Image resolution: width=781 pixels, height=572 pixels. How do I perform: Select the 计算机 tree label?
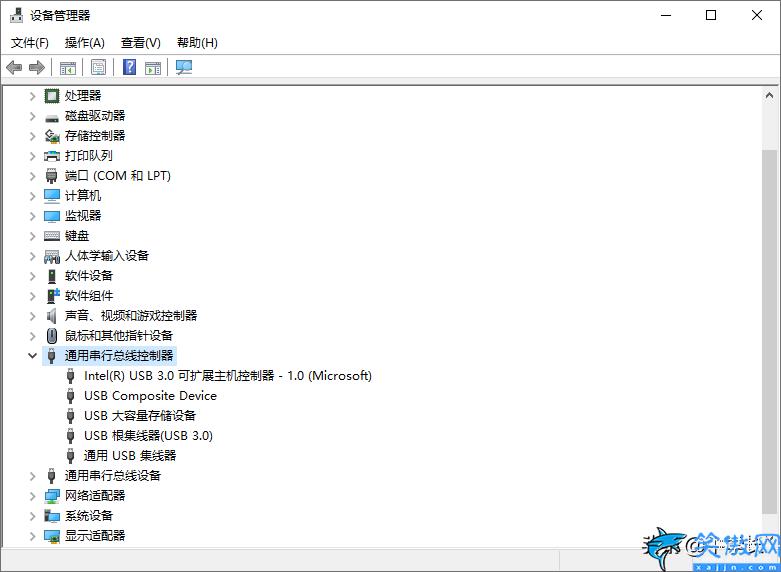pyautogui.click(x=83, y=196)
